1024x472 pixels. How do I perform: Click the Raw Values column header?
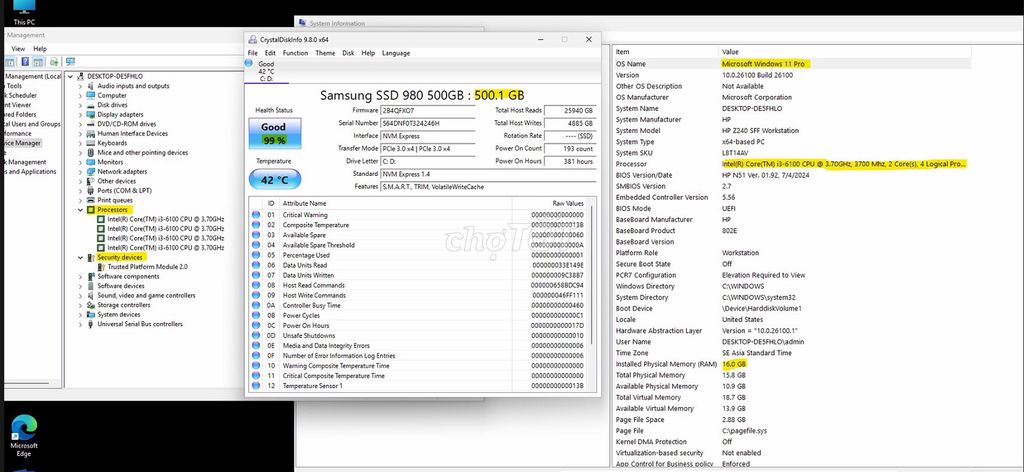click(x=568, y=204)
